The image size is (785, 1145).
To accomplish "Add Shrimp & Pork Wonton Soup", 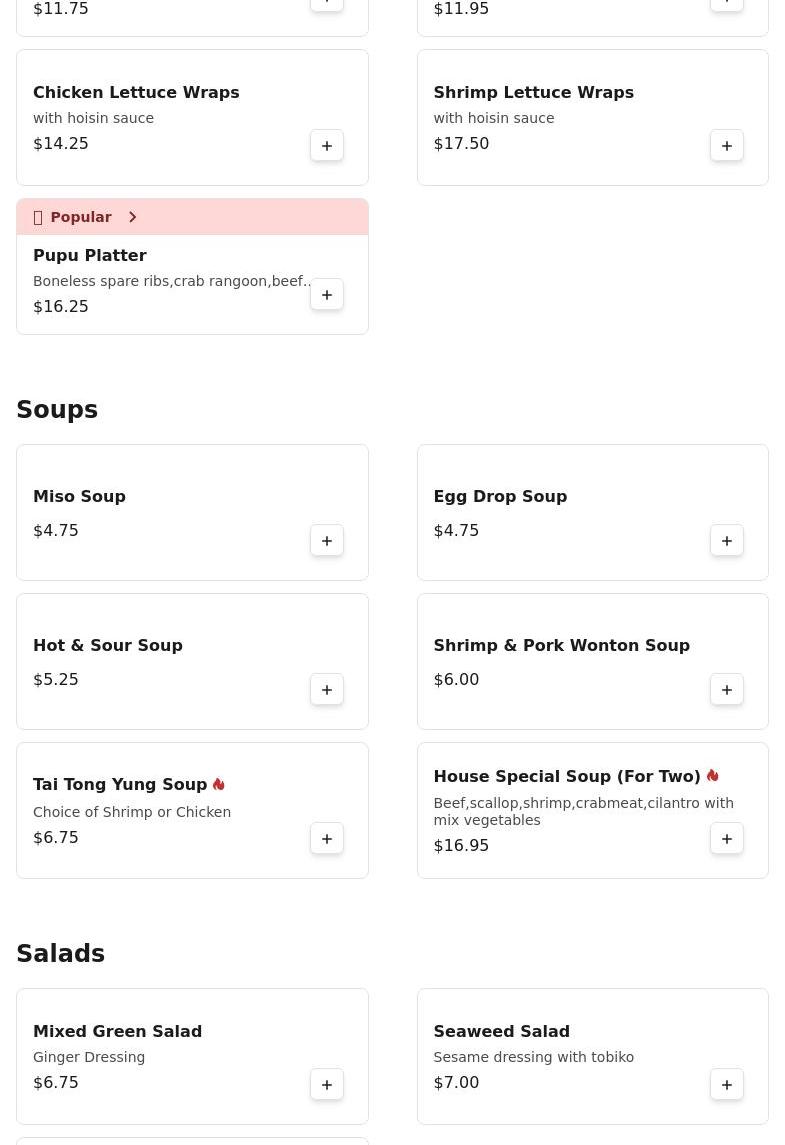I will 727,690.
